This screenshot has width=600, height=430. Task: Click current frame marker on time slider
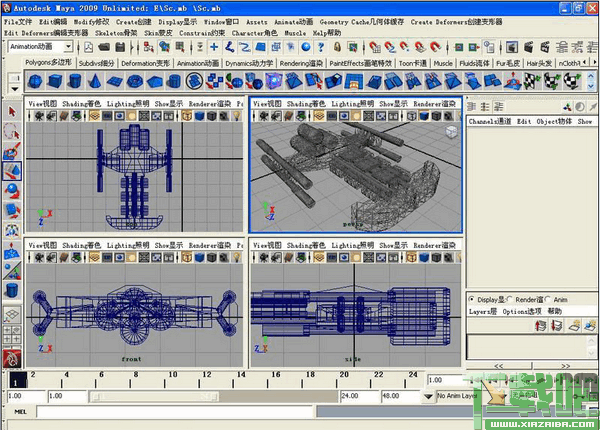(x=18, y=380)
